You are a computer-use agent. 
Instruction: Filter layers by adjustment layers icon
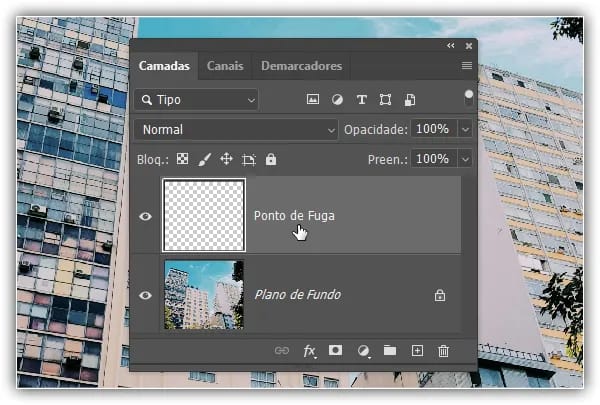pos(337,100)
